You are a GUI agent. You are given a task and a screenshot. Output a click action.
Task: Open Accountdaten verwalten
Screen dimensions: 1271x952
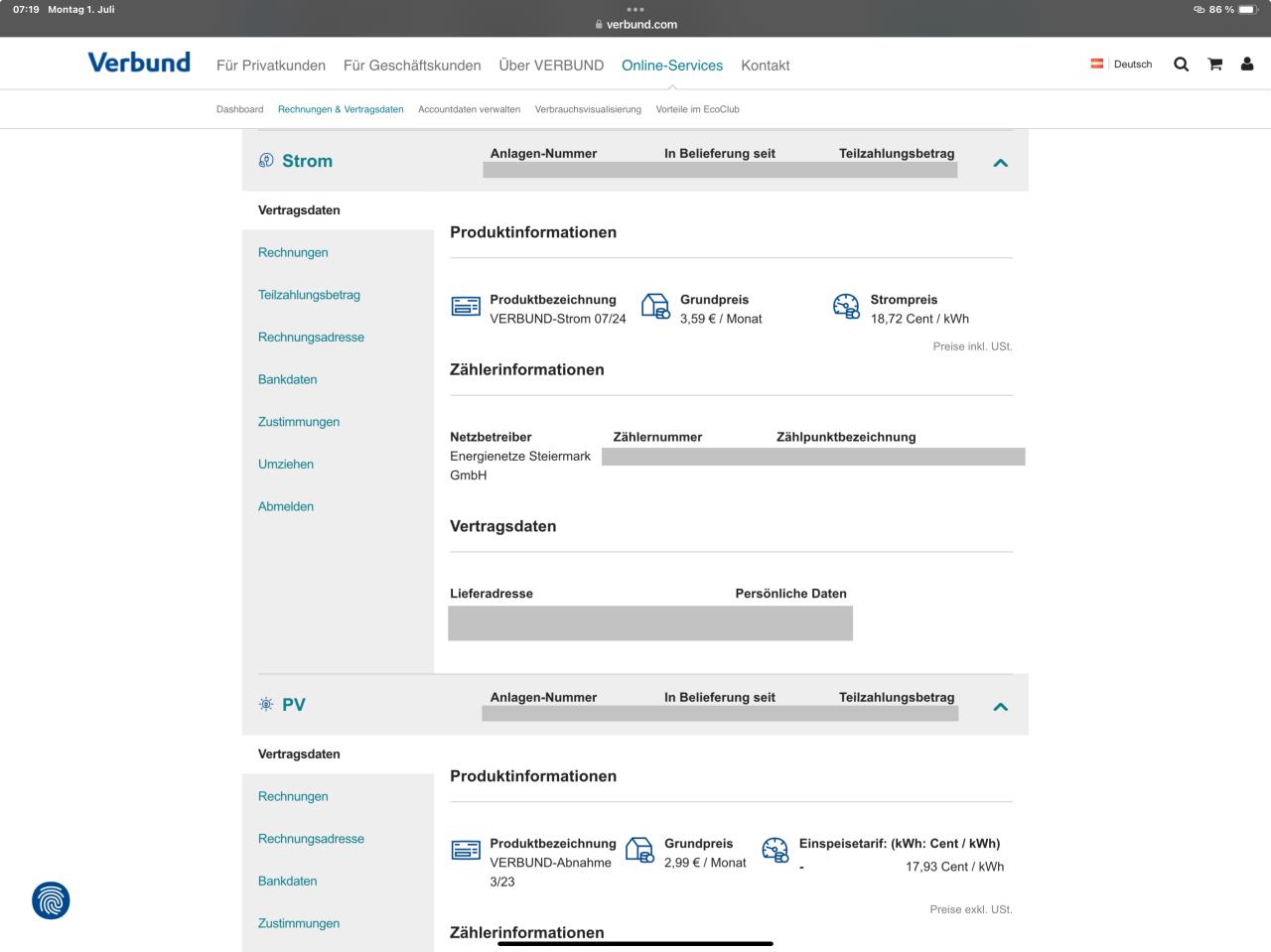click(x=469, y=109)
